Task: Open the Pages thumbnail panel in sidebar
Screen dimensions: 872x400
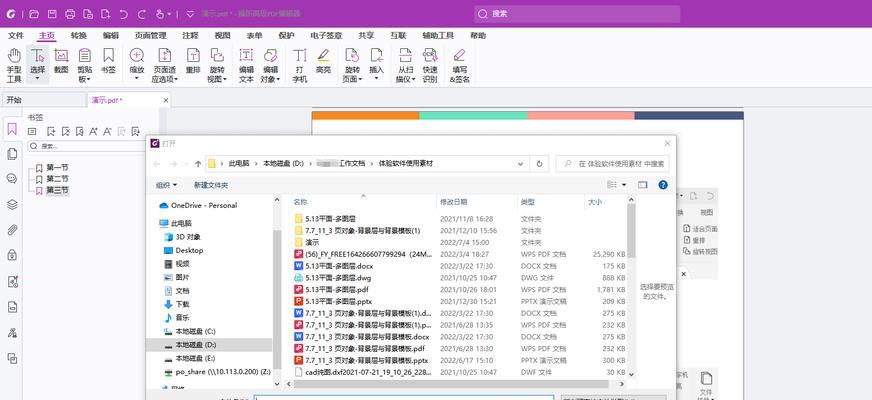Action: coord(12,154)
